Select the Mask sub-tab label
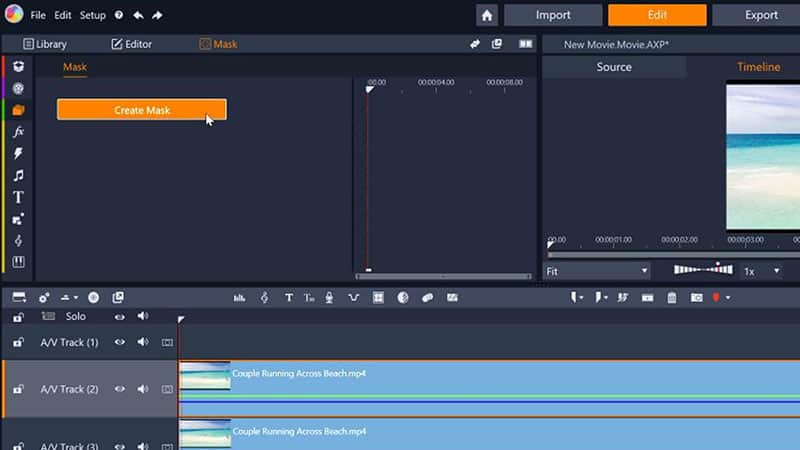This screenshot has width=800, height=450. coord(74,67)
